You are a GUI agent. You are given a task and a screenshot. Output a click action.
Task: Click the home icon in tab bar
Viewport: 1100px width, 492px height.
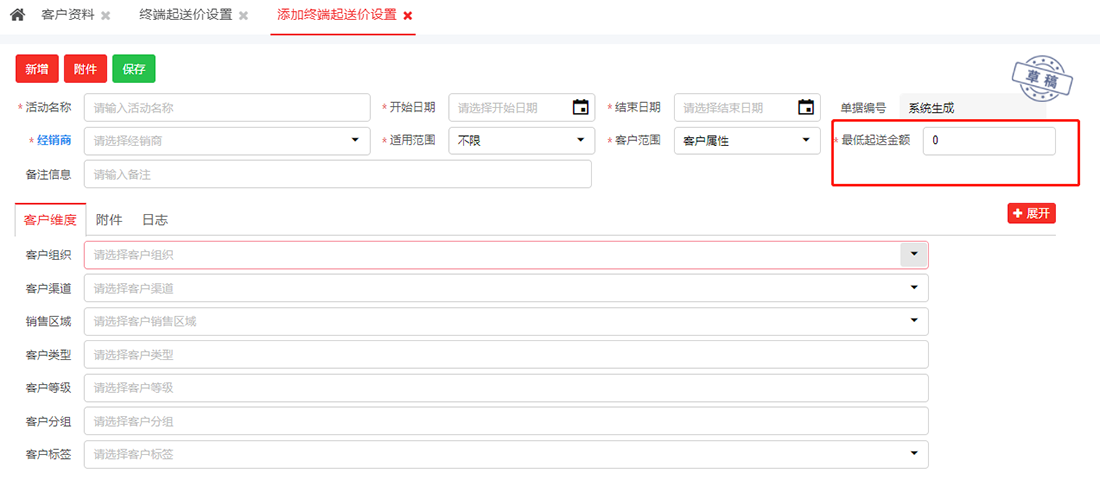17,15
